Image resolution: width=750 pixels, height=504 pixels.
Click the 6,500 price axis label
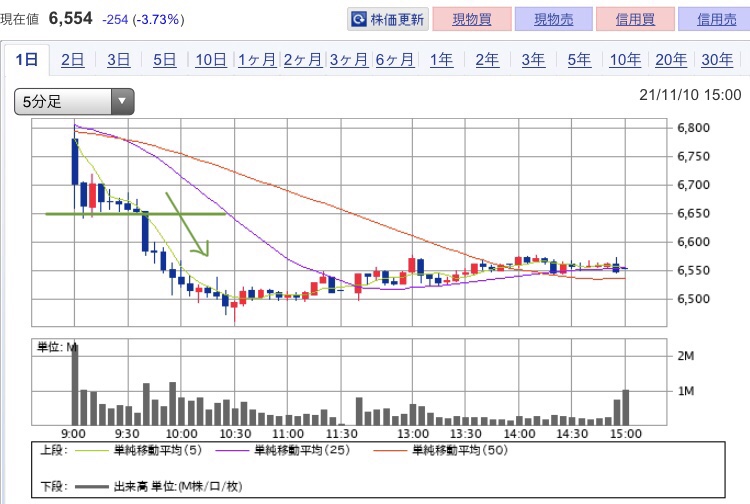pos(694,299)
